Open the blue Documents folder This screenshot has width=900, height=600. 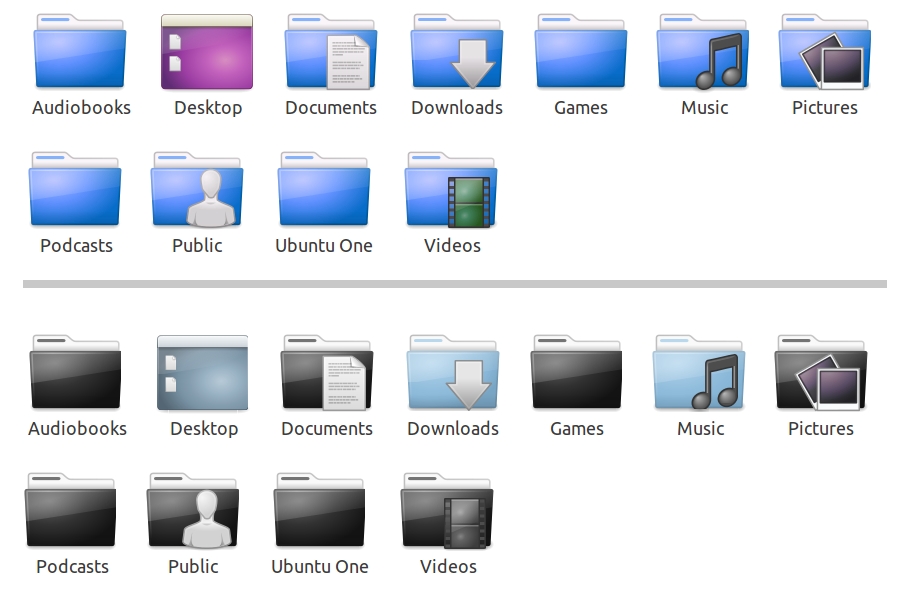point(331,53)
